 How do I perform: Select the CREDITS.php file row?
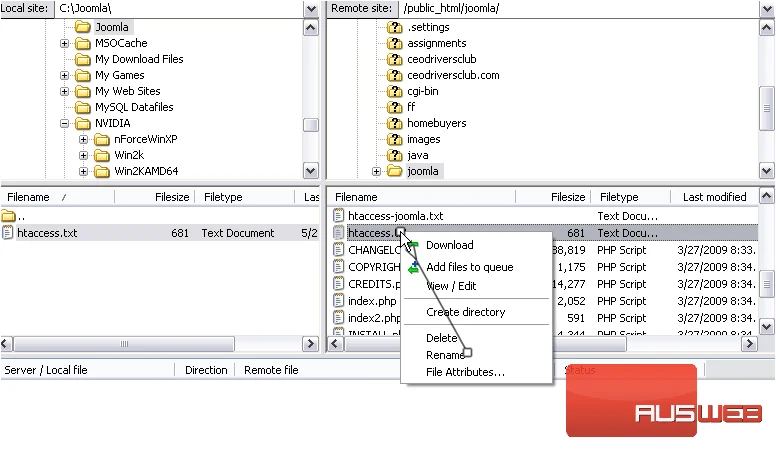click(x=542, y=284)
